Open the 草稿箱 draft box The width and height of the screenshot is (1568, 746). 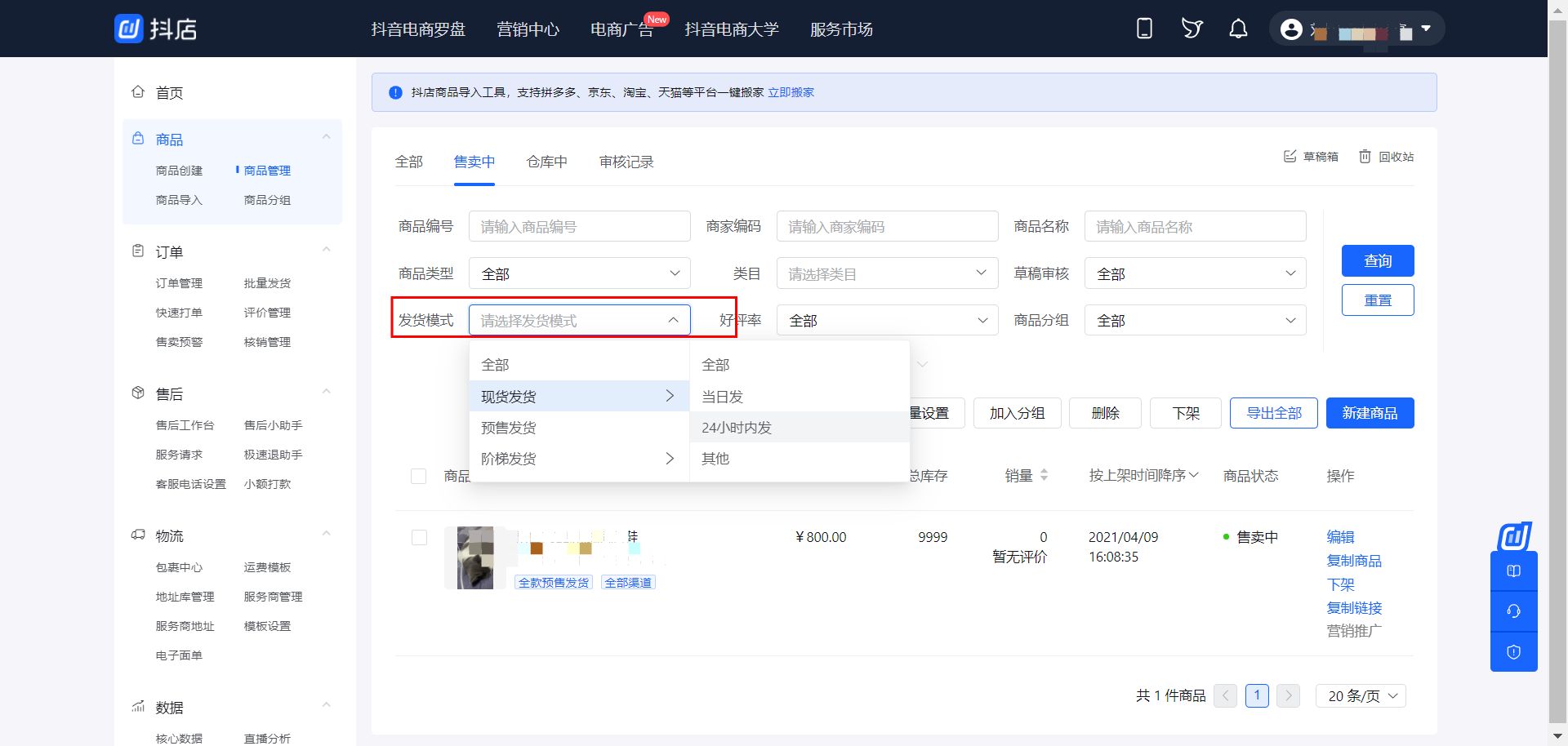tap(1311, 156)
